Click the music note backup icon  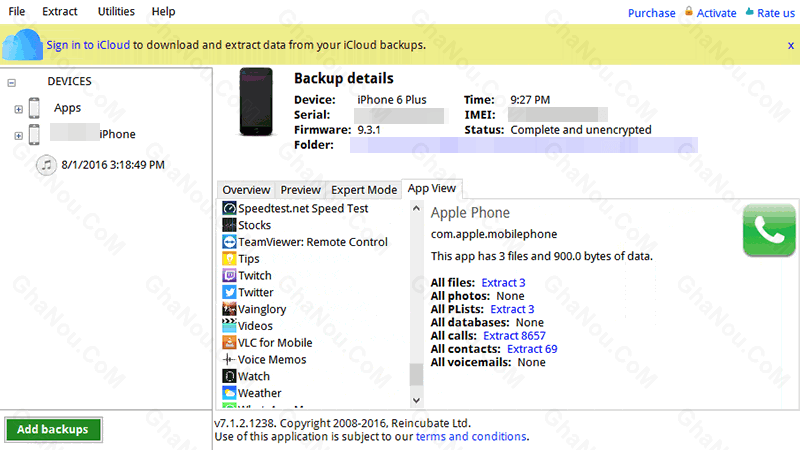[x=46, y=165]
